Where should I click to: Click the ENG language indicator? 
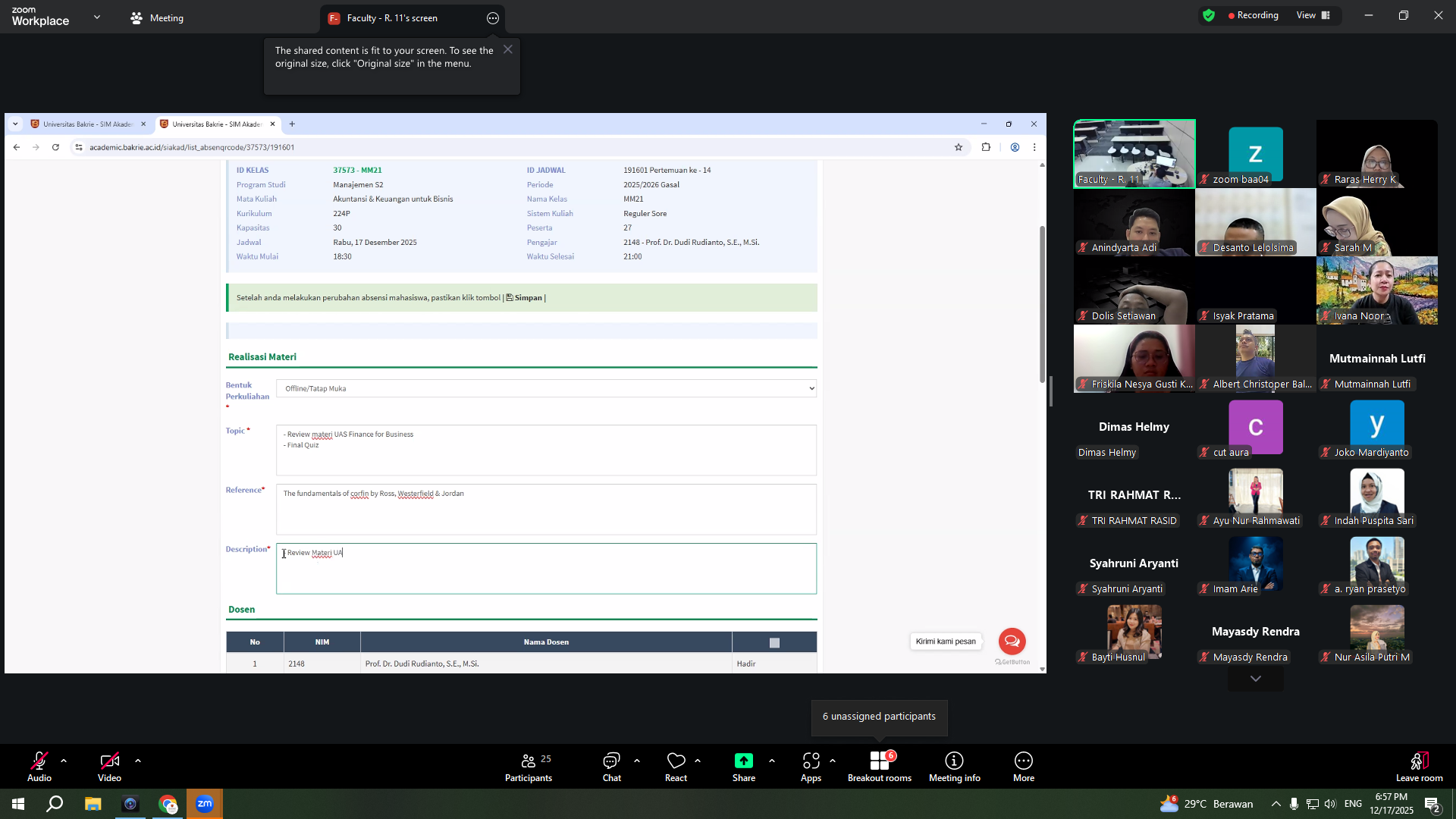pos(1353,804)
